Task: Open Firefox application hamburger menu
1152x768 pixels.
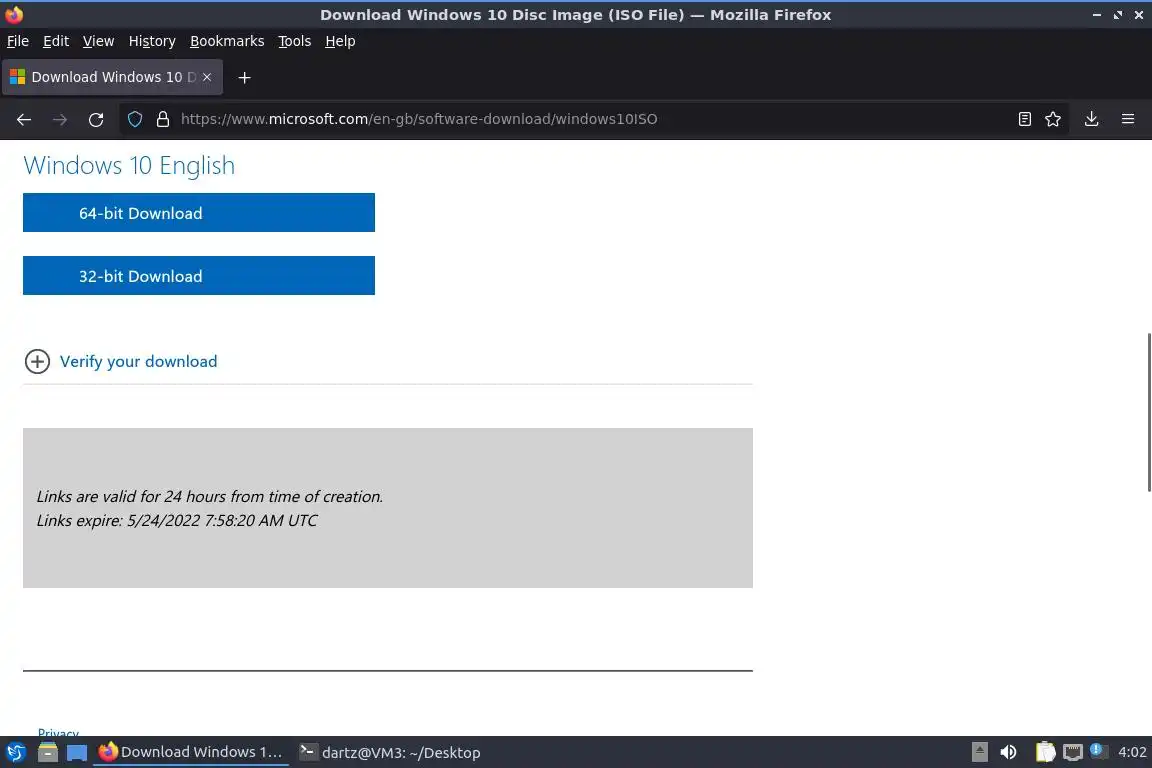Action: click(1128, 119)
